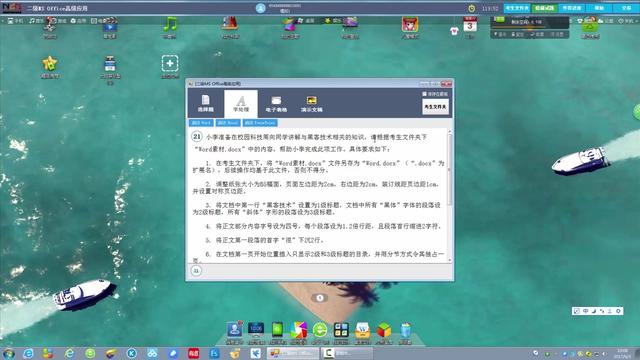The width and height of the screenshot is (640, 360).
Task: Click the scroll-down arrow of question panel
Action: point(450,260)
